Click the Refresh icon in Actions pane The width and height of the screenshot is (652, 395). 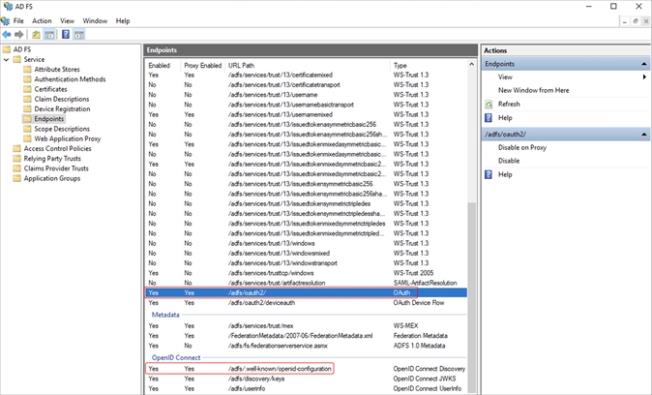click(489, 104)
